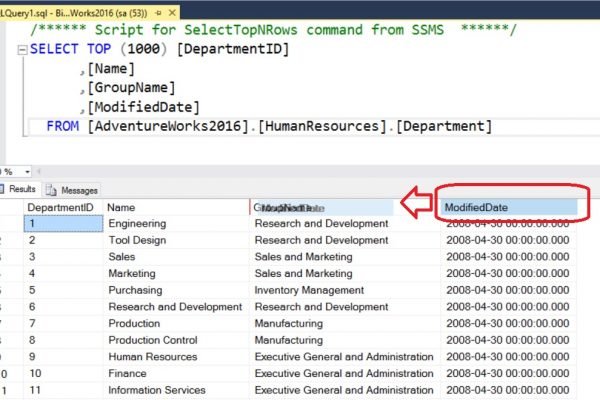Select the Research and Development name cell
Image resolution: width=600 pixels, height=400 pixels.
[176, 307]
